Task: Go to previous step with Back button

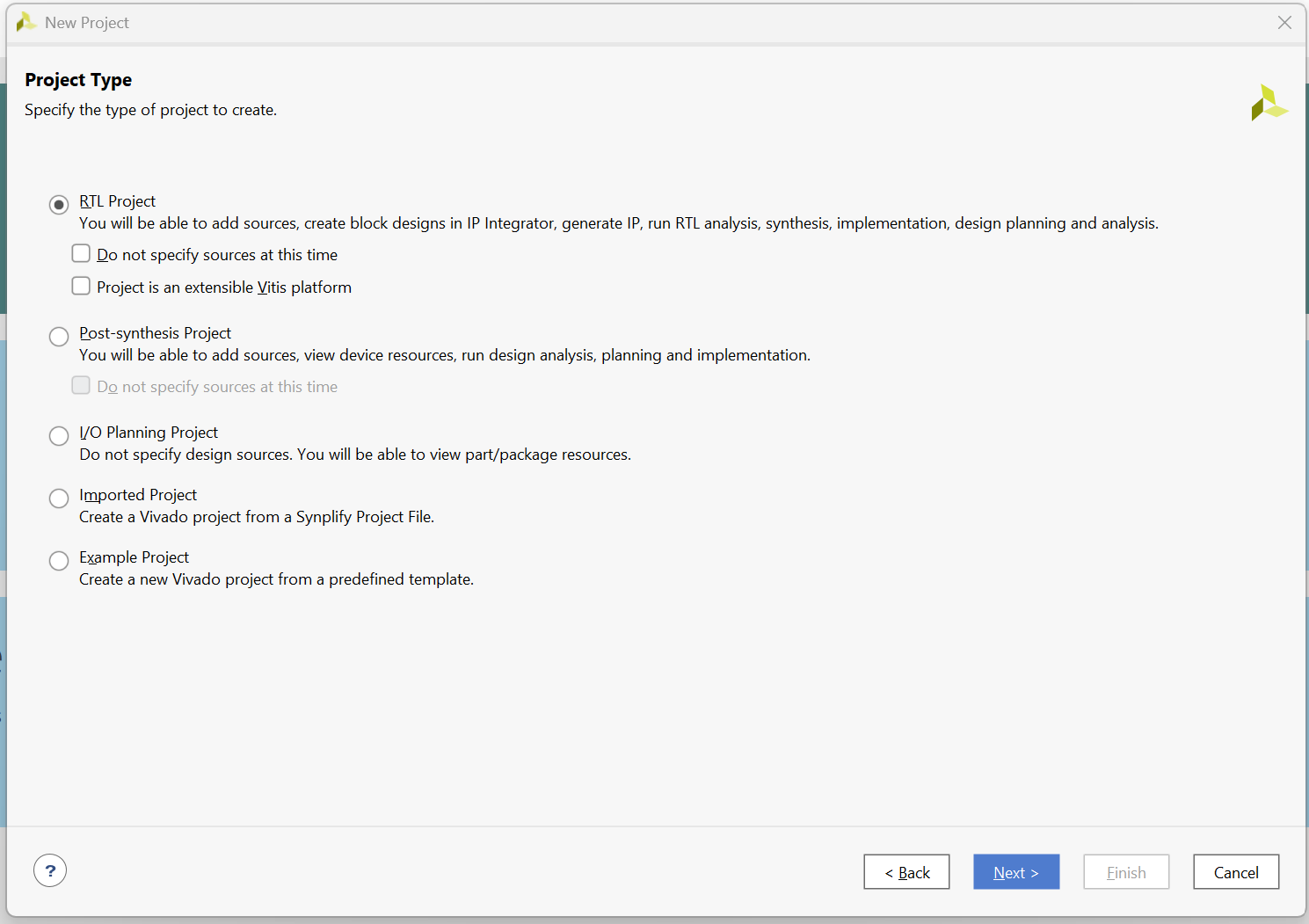Action: pyautogui.click(x=906, y=872)
